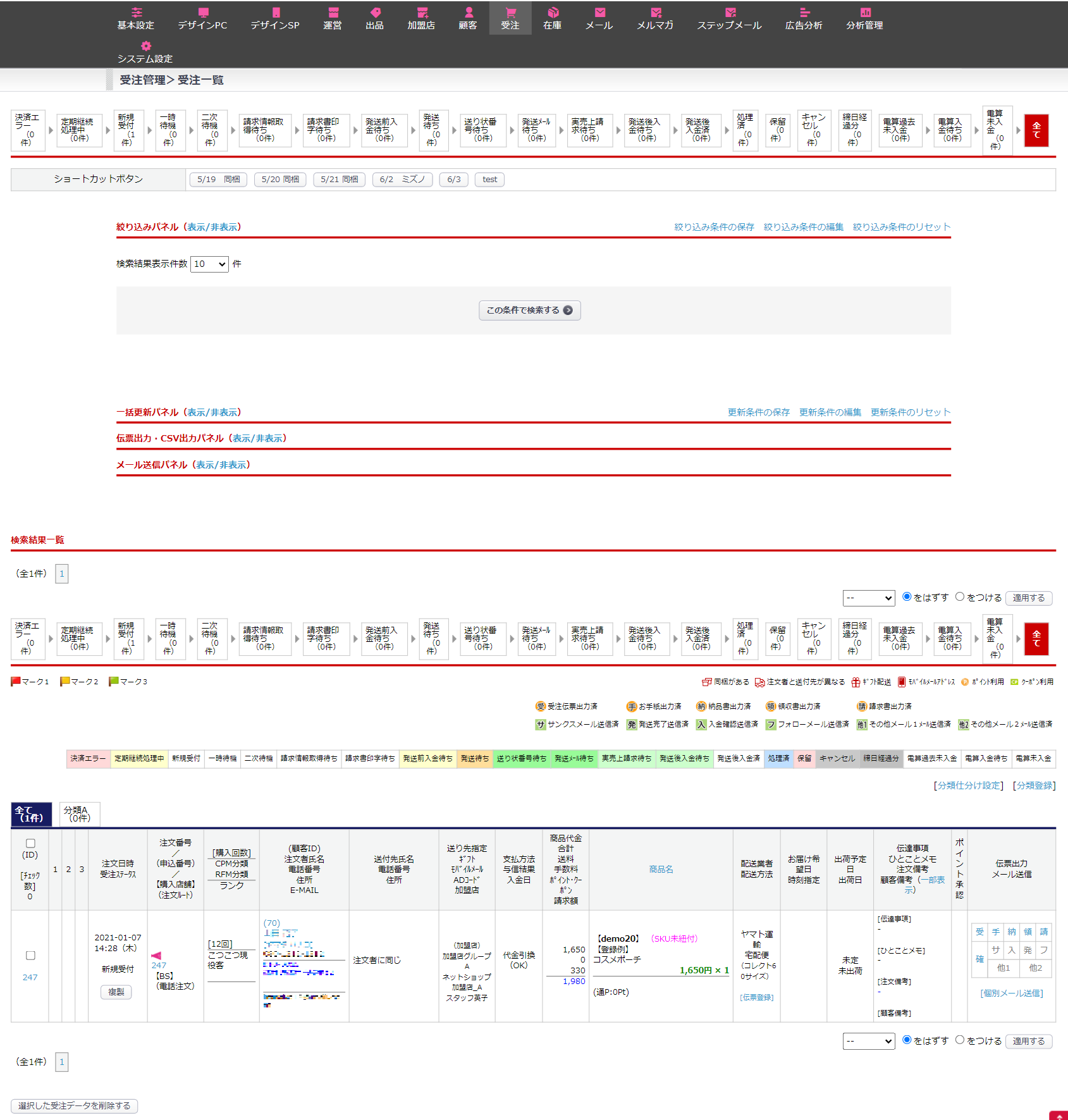Open the メルマガ navigation icon
Screen dimensions: 1068x1120
point(656,12)
